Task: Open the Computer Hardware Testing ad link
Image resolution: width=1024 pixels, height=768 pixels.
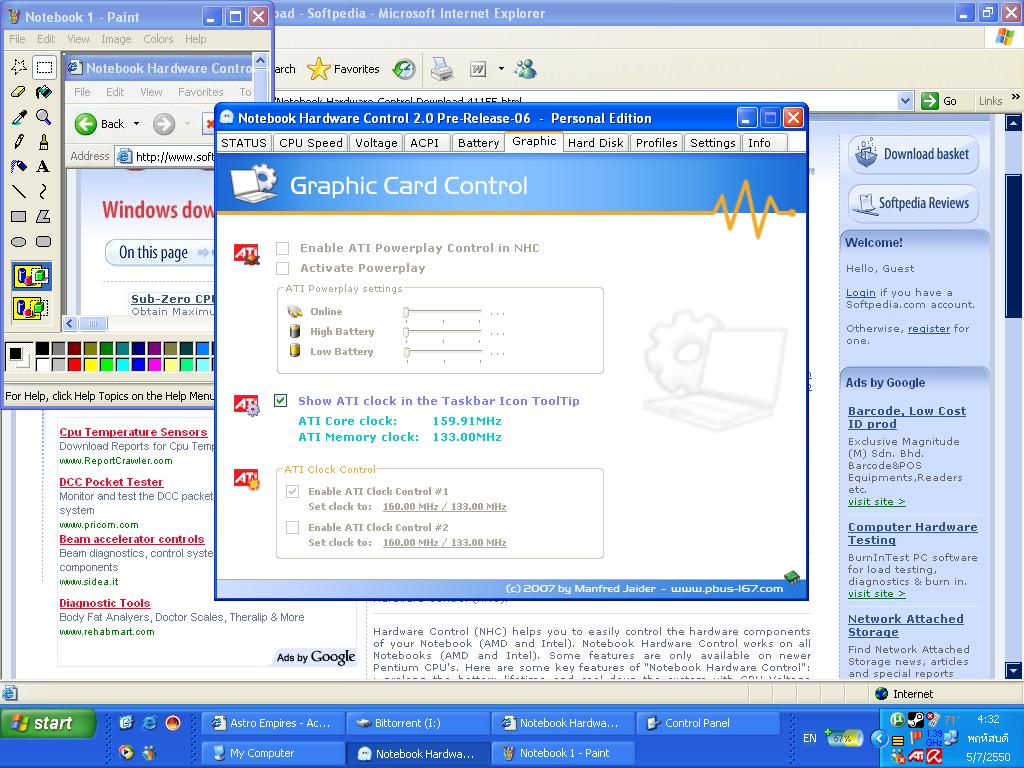Action: click(912, 534)
